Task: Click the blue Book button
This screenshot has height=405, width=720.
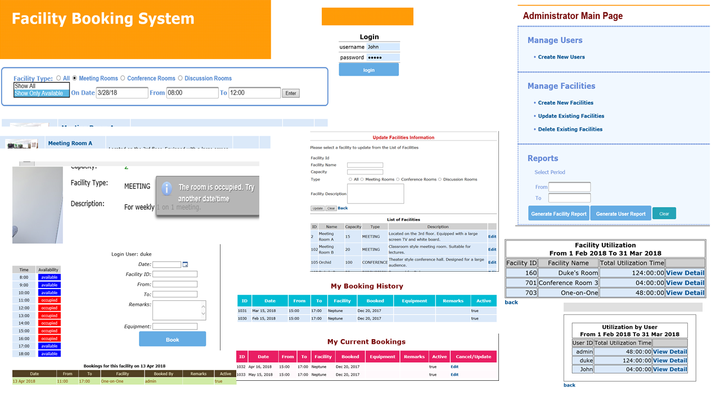Action: point(172,339)
